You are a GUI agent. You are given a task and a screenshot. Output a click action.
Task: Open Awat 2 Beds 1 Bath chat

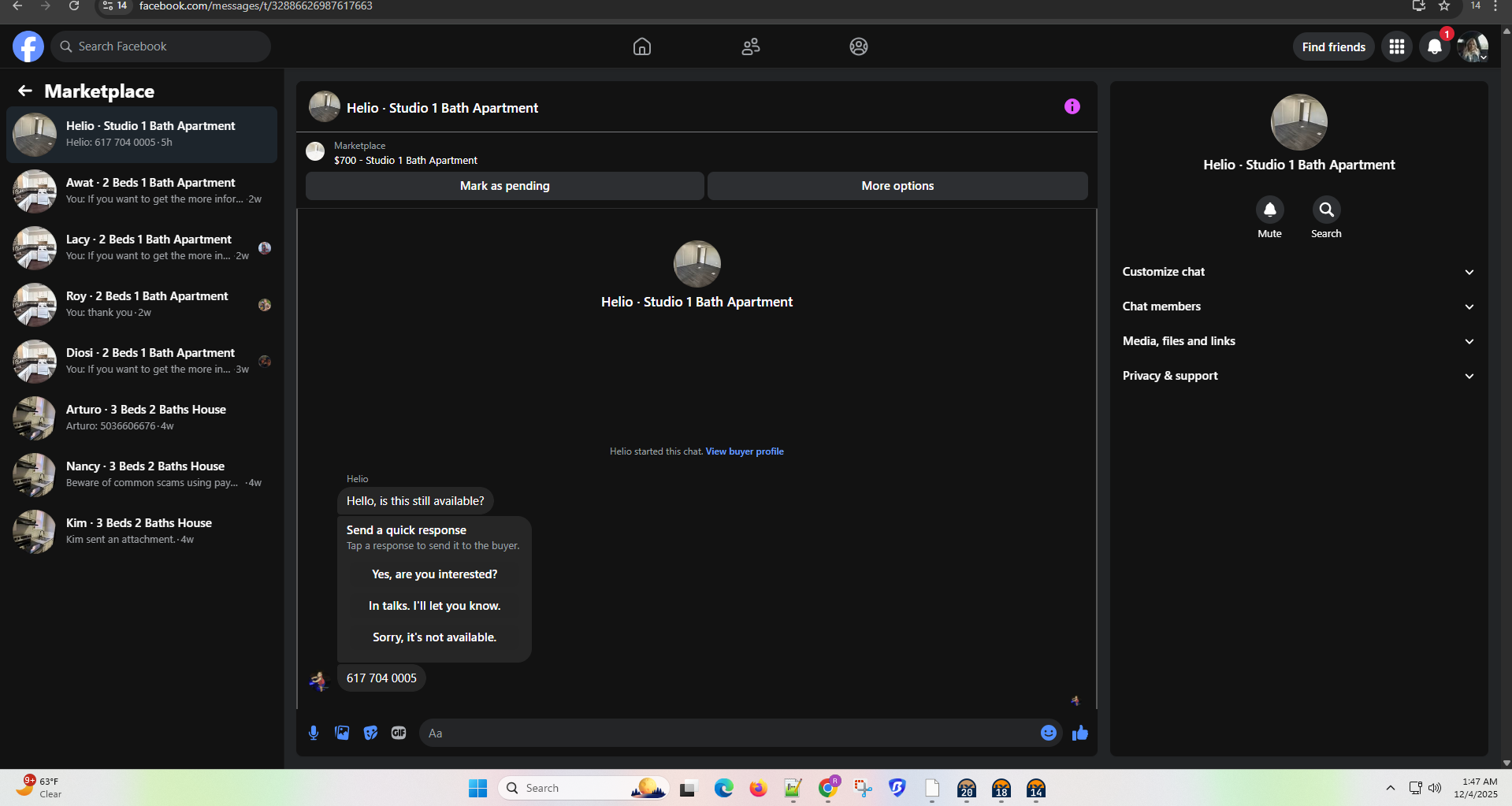pos(142,191)
